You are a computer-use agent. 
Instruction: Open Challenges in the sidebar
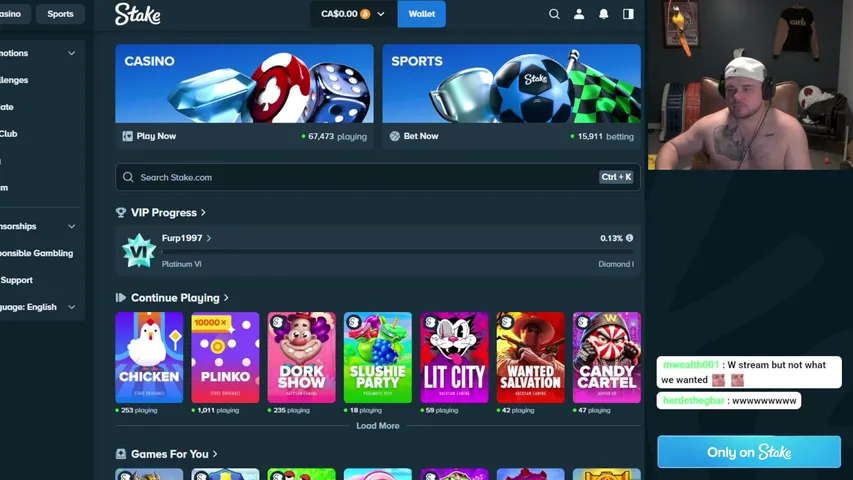[14, 80]
